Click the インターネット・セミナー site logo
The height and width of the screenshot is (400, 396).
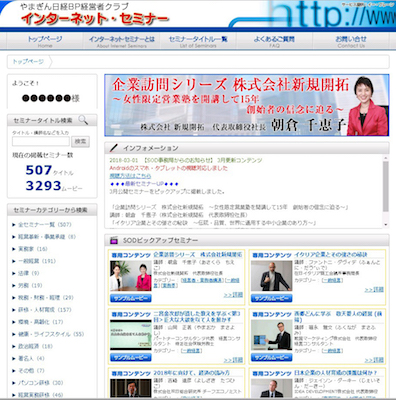[95, 18]
